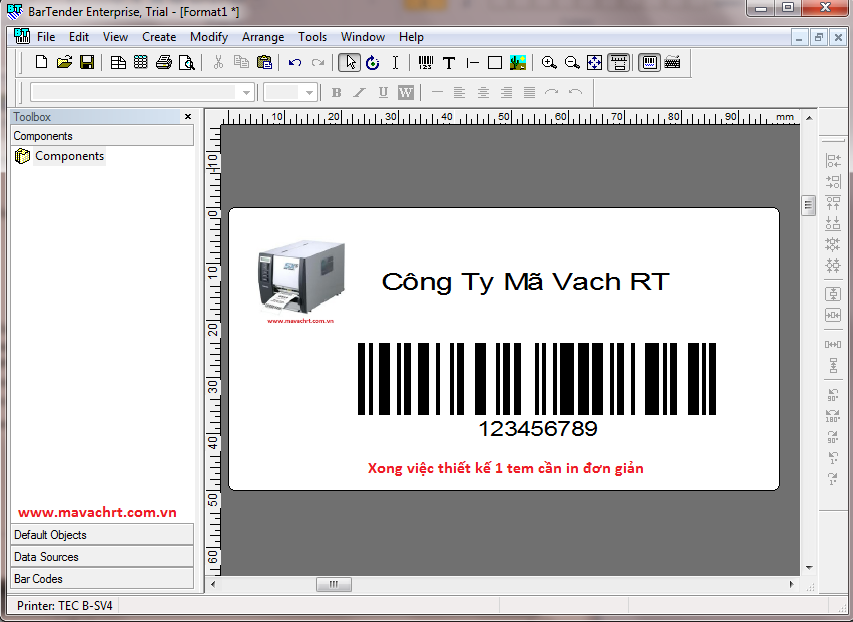Toggle white-on-black W text button
This screenshot has height=622, width=853.
406,93
